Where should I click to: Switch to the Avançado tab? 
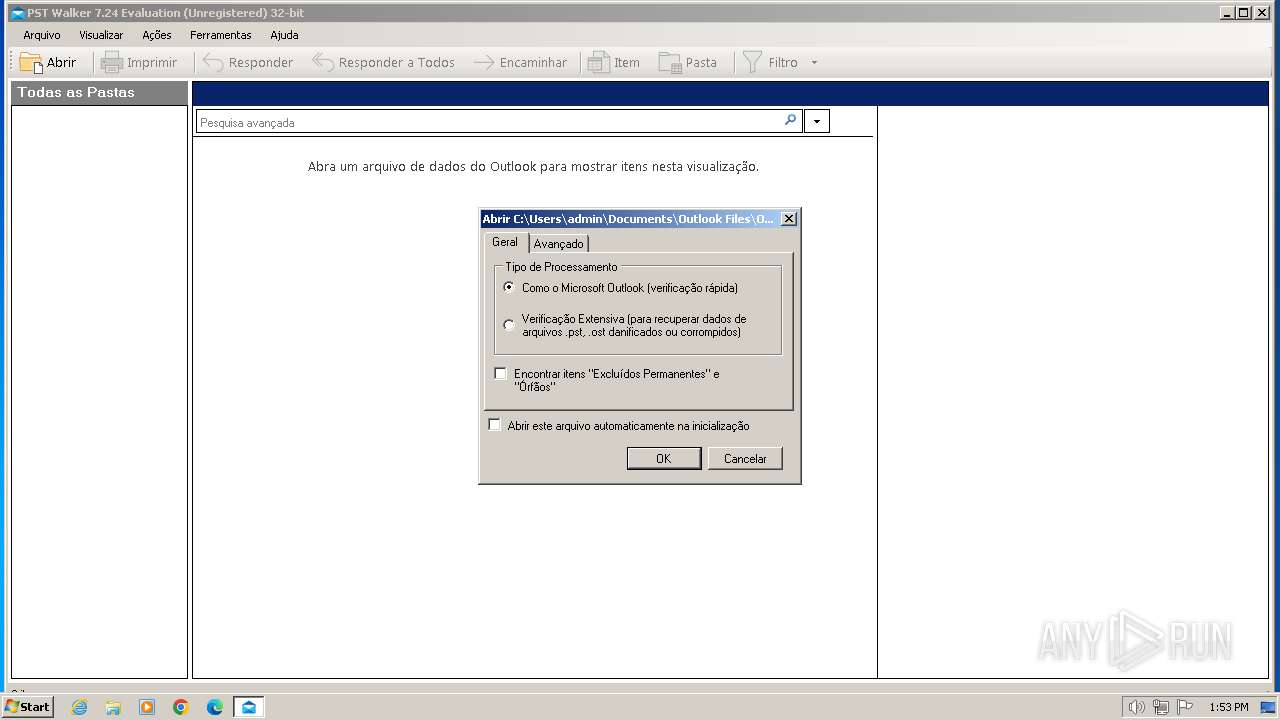[x=558, y=244]
